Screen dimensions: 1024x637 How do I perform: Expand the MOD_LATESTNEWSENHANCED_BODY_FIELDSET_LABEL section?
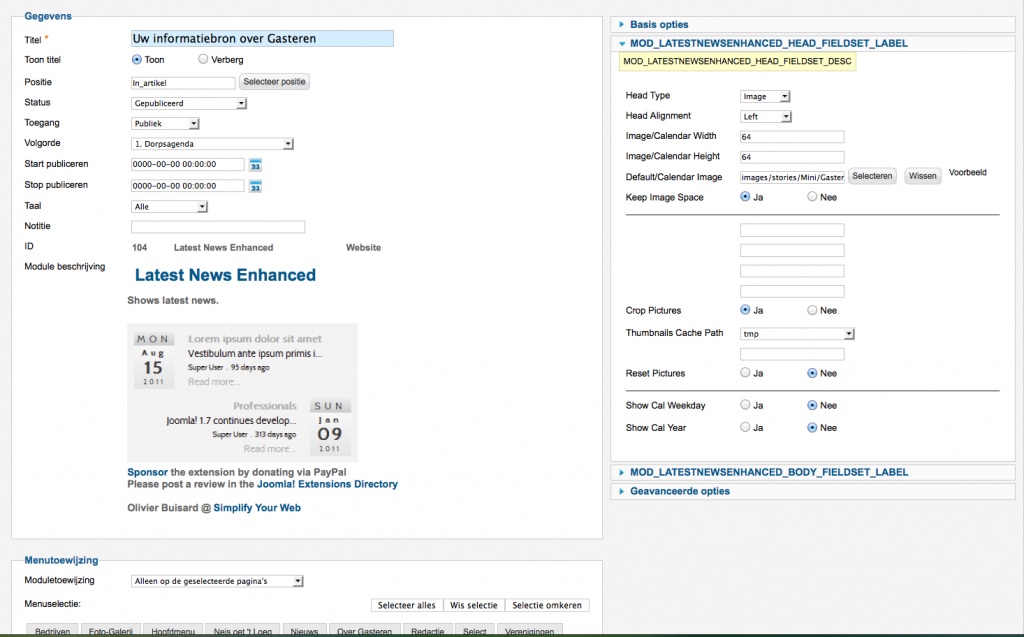coord(768,472)
